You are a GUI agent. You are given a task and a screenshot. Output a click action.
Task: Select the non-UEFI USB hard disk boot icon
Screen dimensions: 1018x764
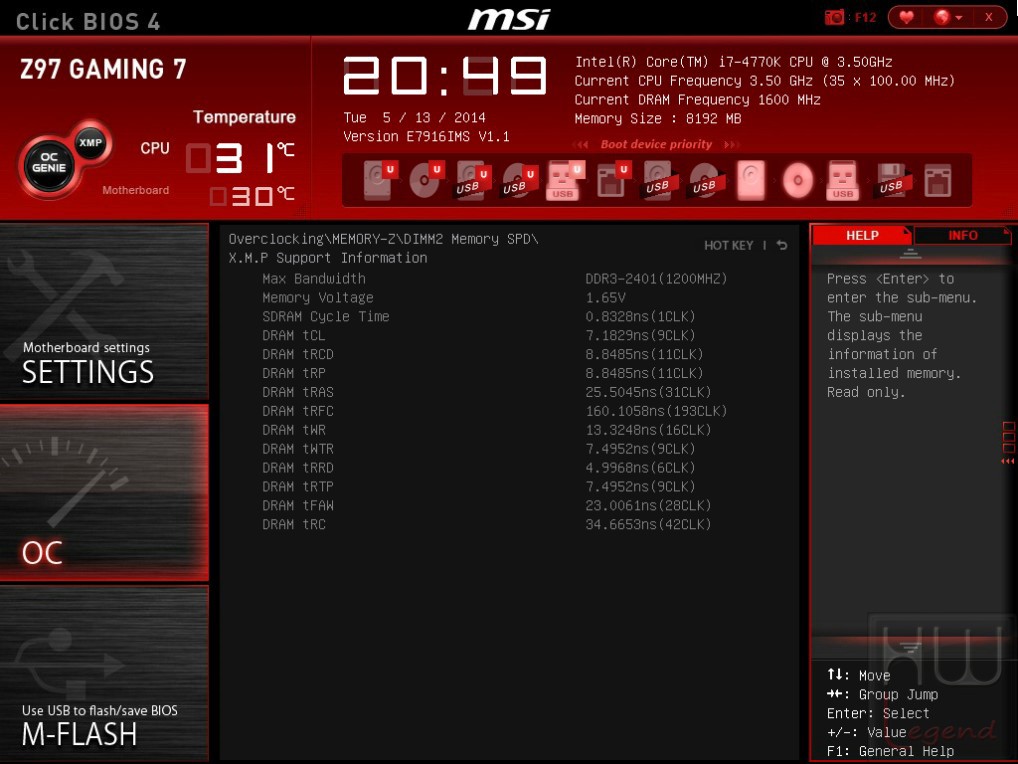coord(660,180)
